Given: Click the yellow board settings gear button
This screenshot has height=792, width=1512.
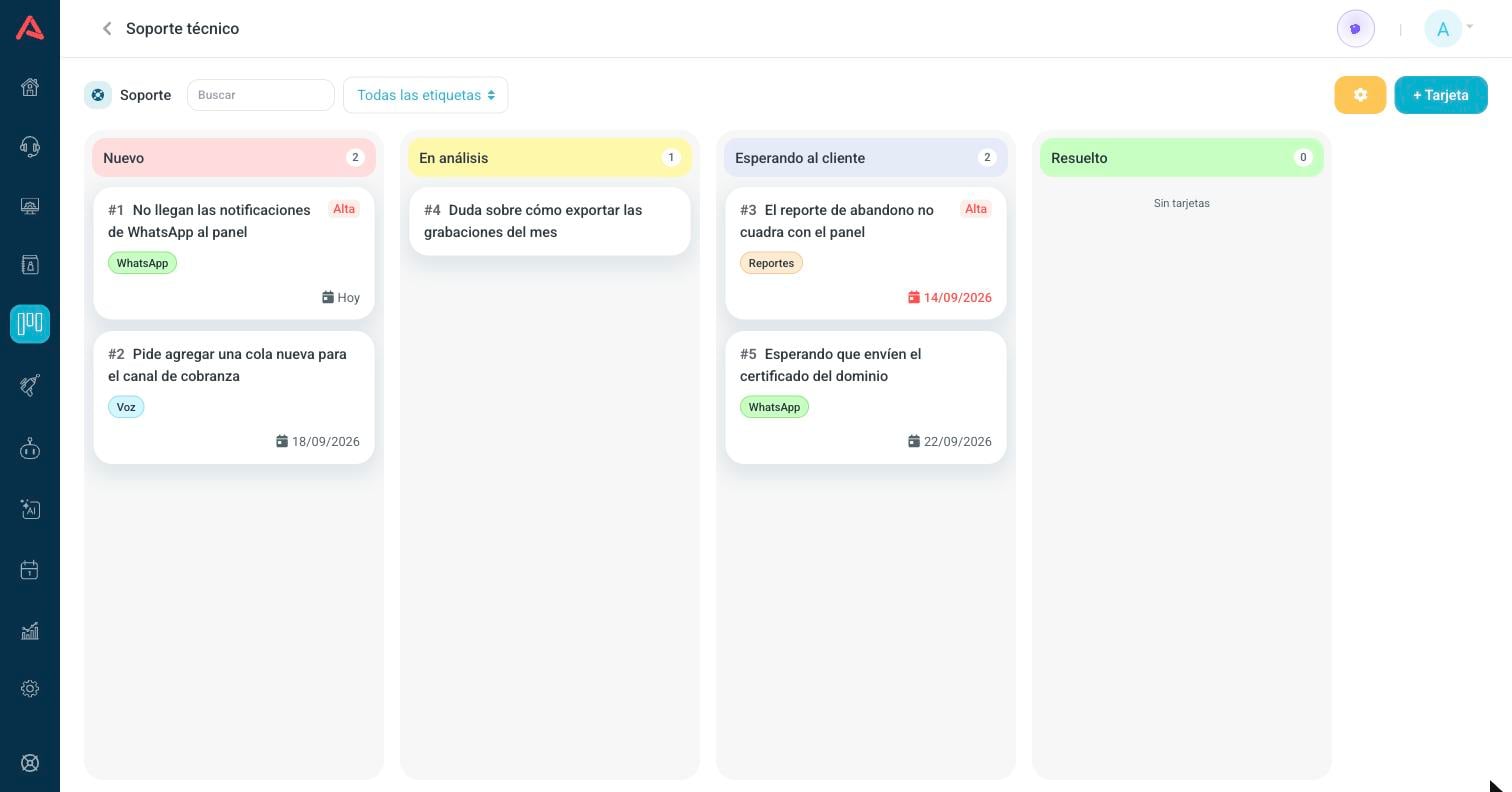Looking at the screenshot, I should 1360,95.
